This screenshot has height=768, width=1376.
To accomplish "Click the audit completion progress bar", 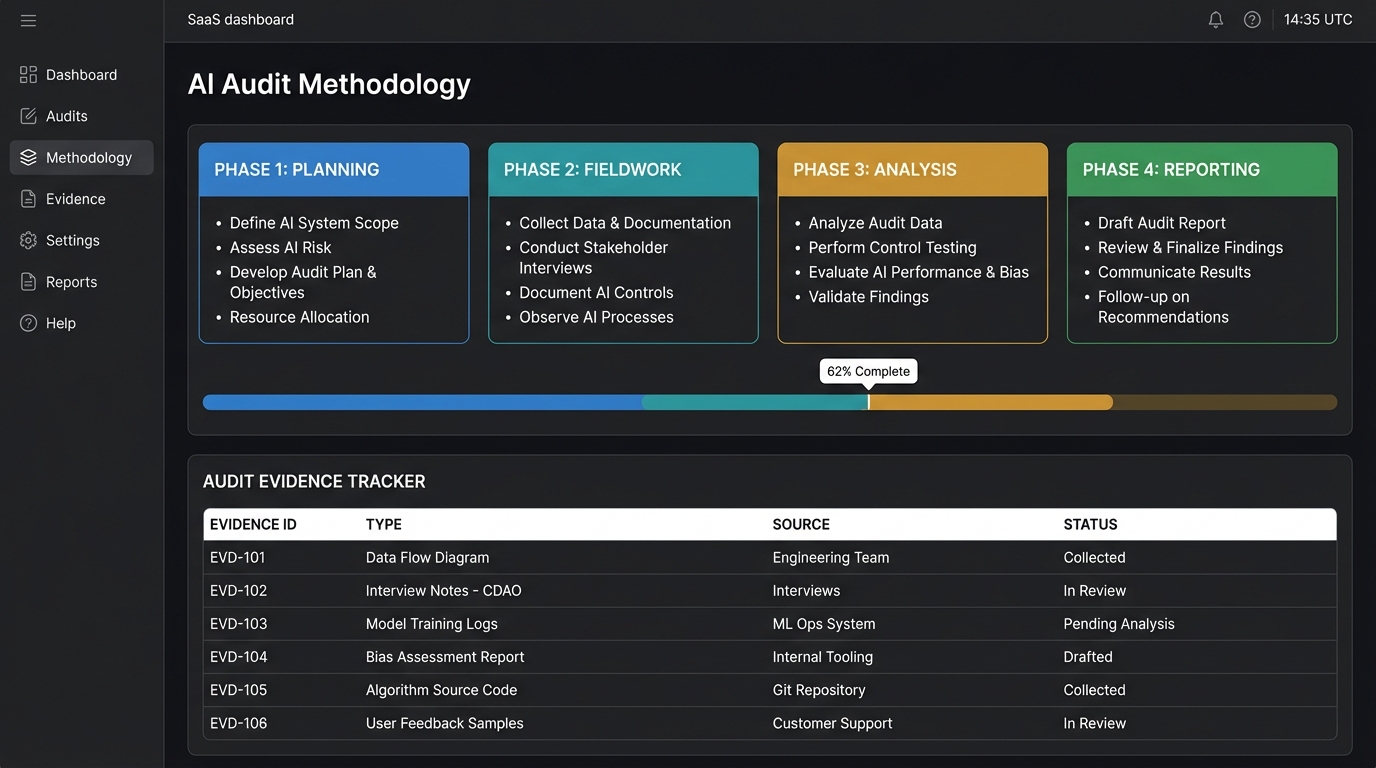I will tap(769, 401).
